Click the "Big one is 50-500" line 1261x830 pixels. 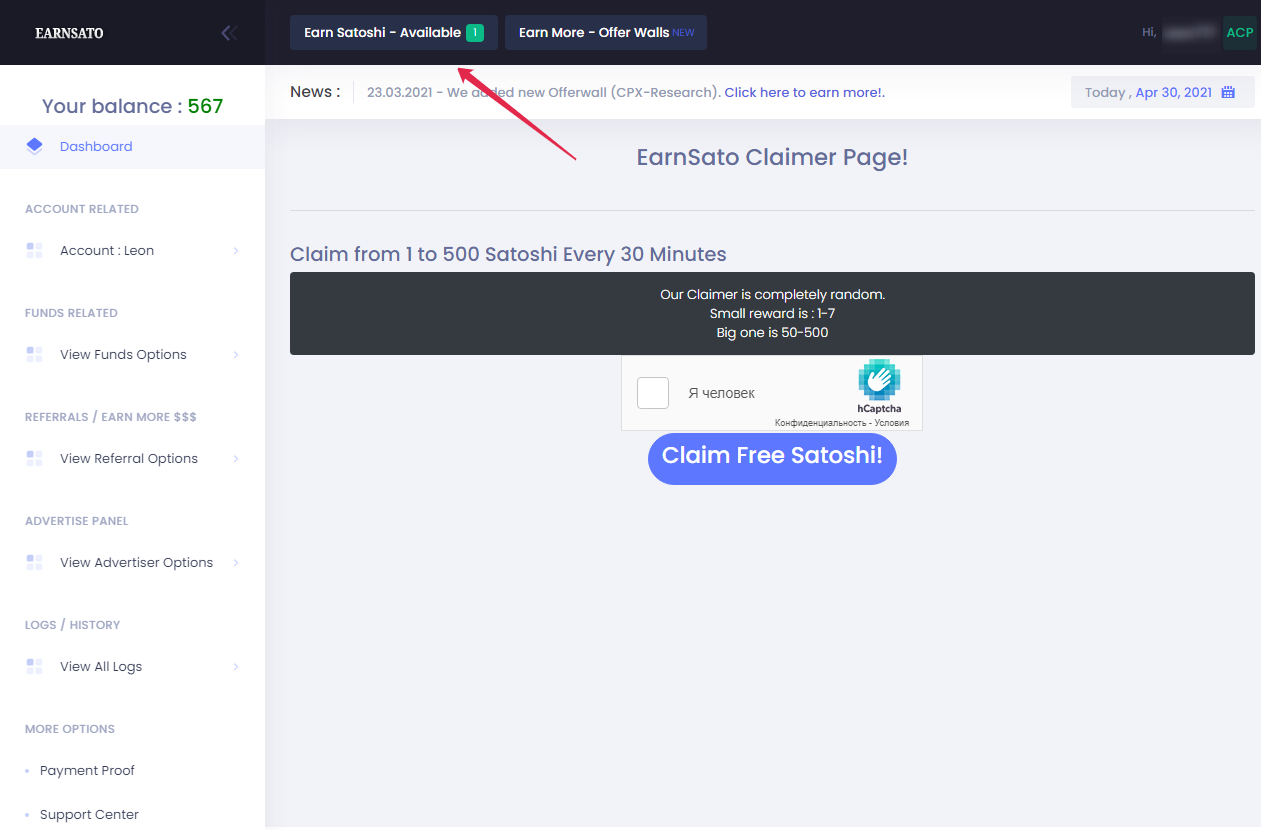coord(772,333)
